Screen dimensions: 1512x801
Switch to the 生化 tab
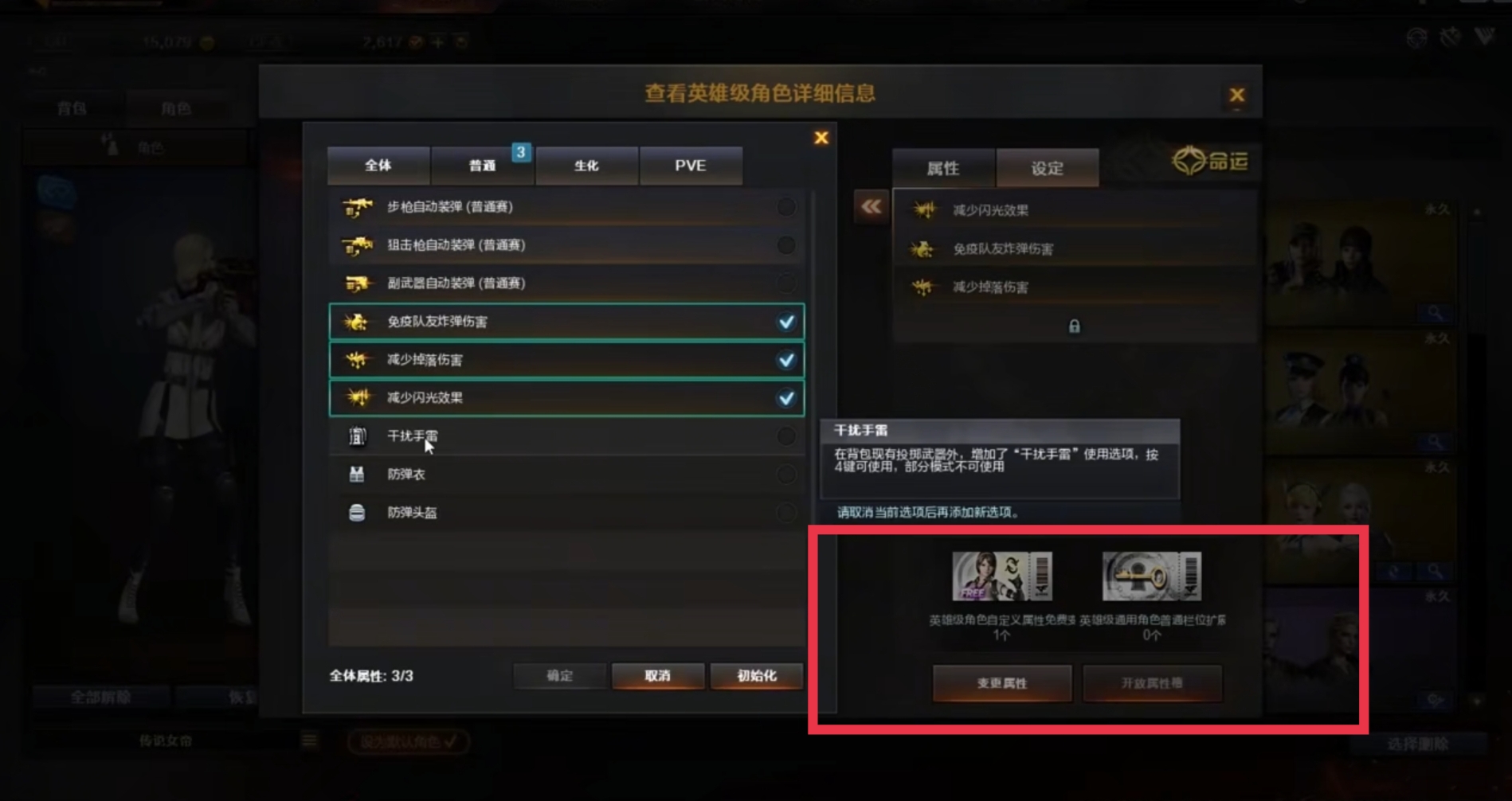586,166
